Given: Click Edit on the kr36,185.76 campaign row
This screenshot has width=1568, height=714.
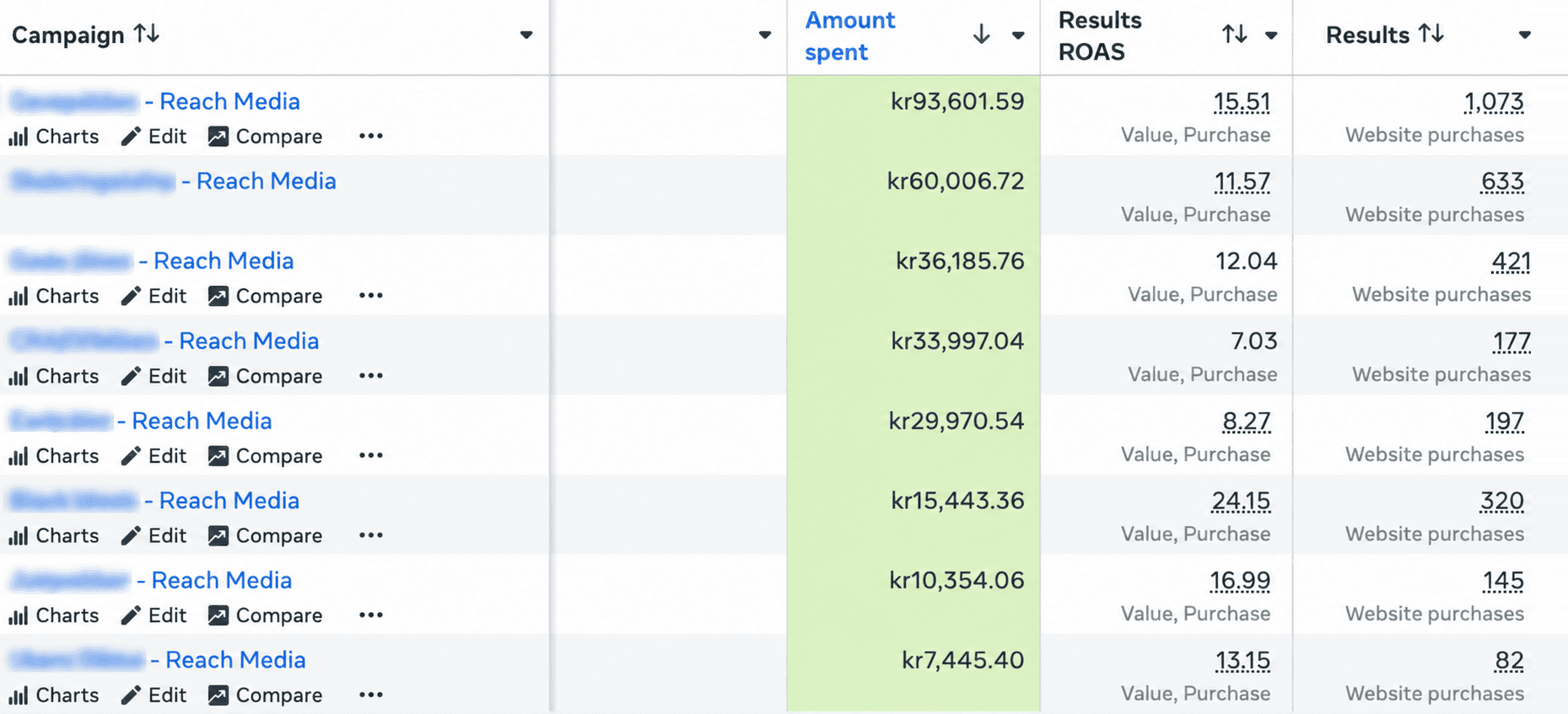Looking at the screenshot, I should pos(154,296).
